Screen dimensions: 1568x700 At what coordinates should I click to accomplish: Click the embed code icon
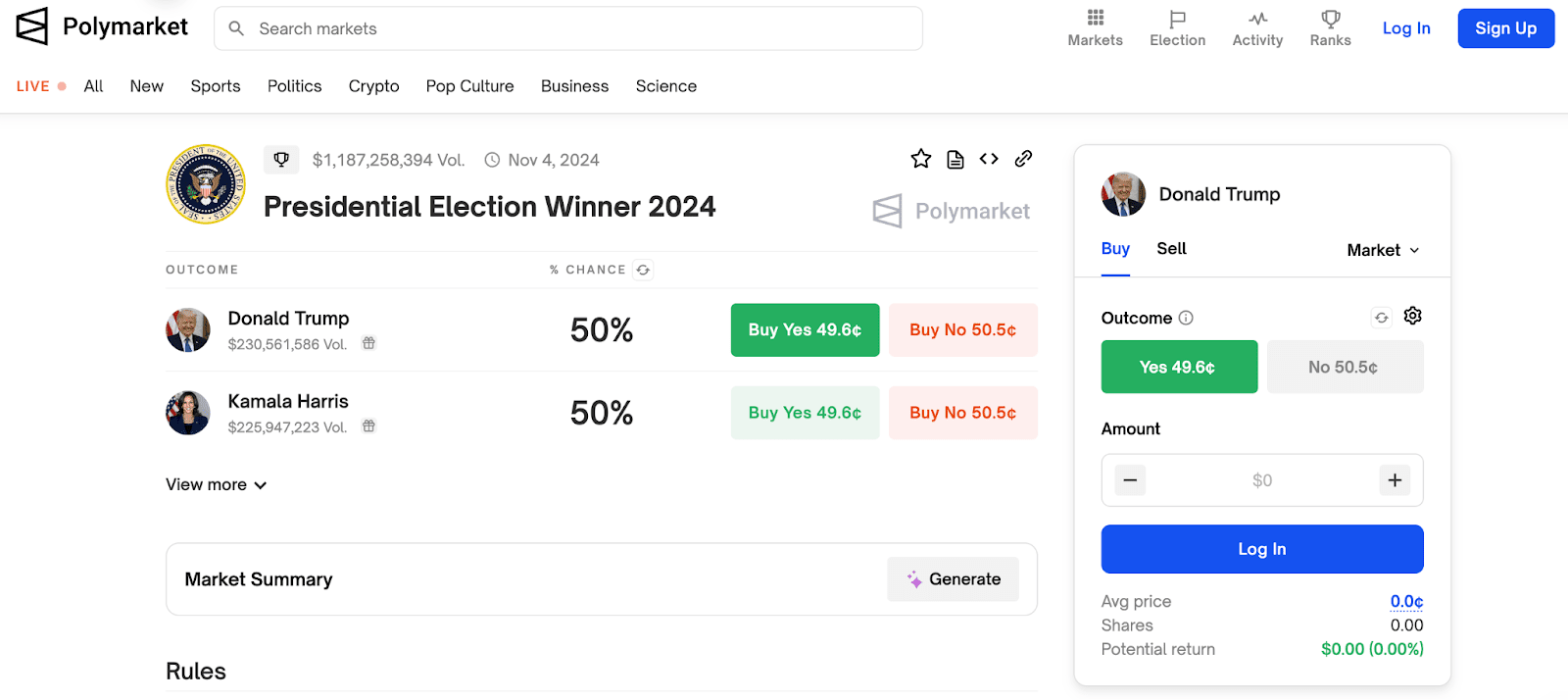(989, 159)
